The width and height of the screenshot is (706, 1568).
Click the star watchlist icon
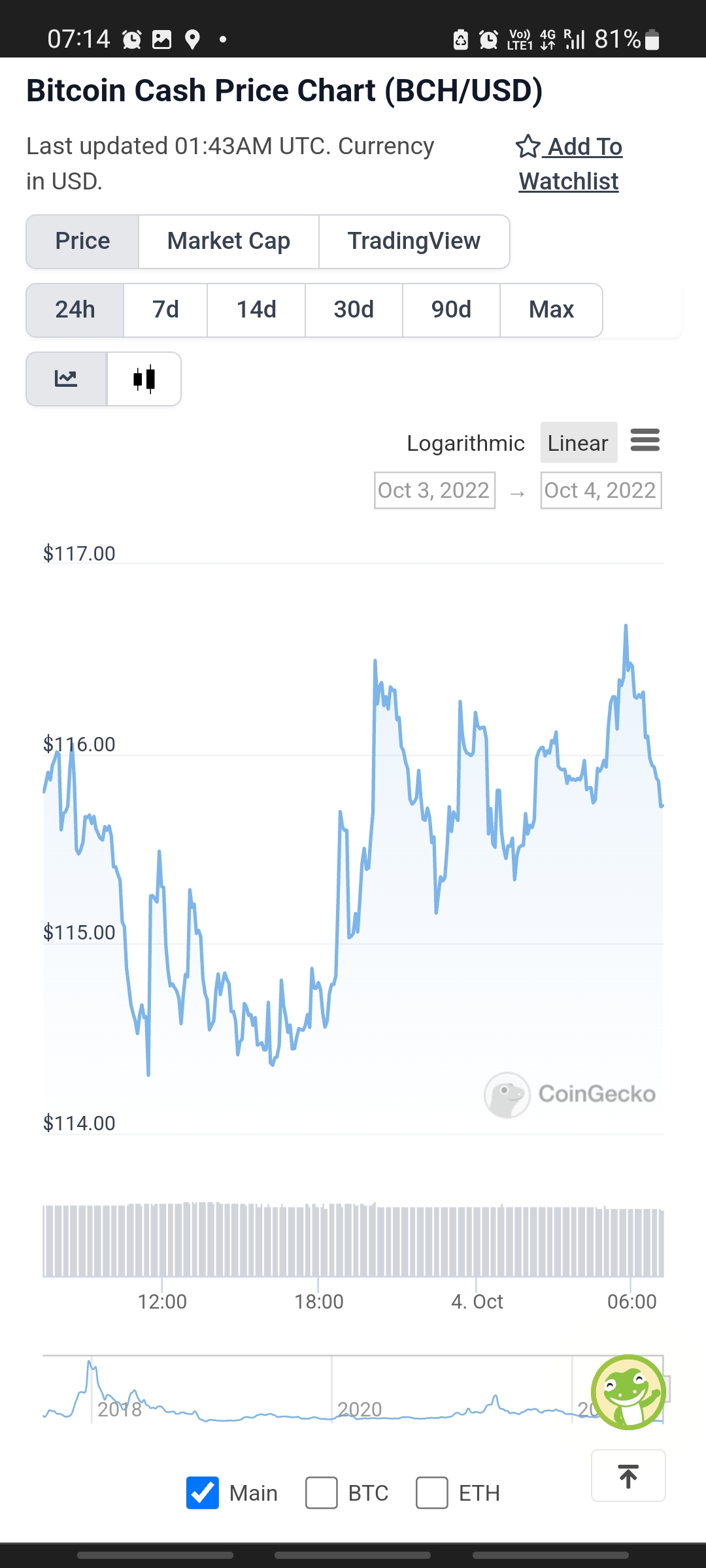coord(528,146)
